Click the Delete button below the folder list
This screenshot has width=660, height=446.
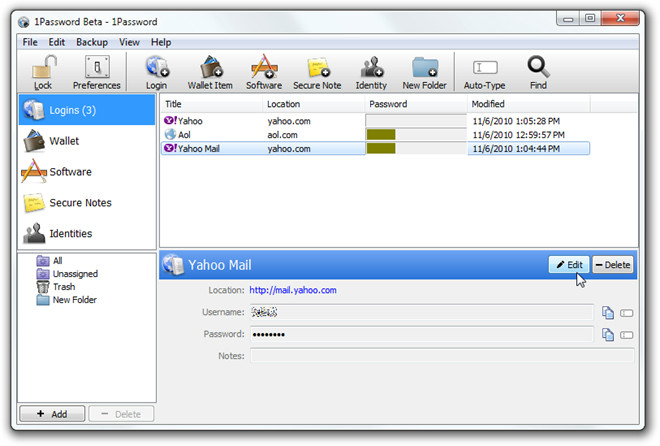pyautogui.click(x=121, y=414)
